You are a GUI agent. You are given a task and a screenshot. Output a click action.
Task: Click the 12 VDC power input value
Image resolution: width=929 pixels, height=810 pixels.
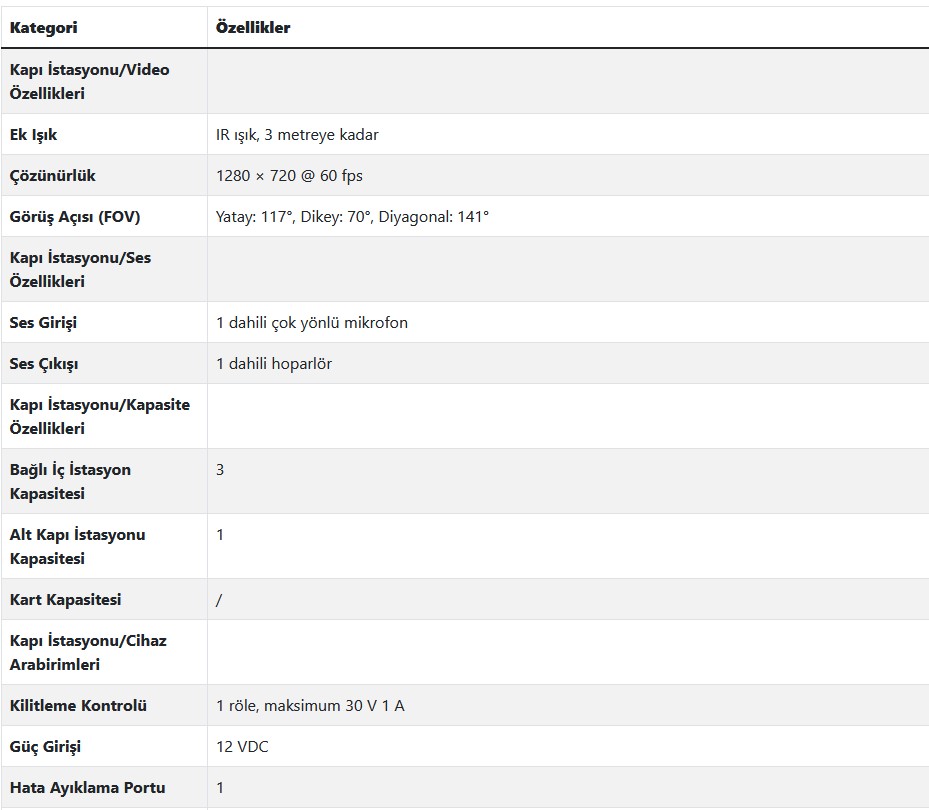pyautogui.click(x=242, y=747)
